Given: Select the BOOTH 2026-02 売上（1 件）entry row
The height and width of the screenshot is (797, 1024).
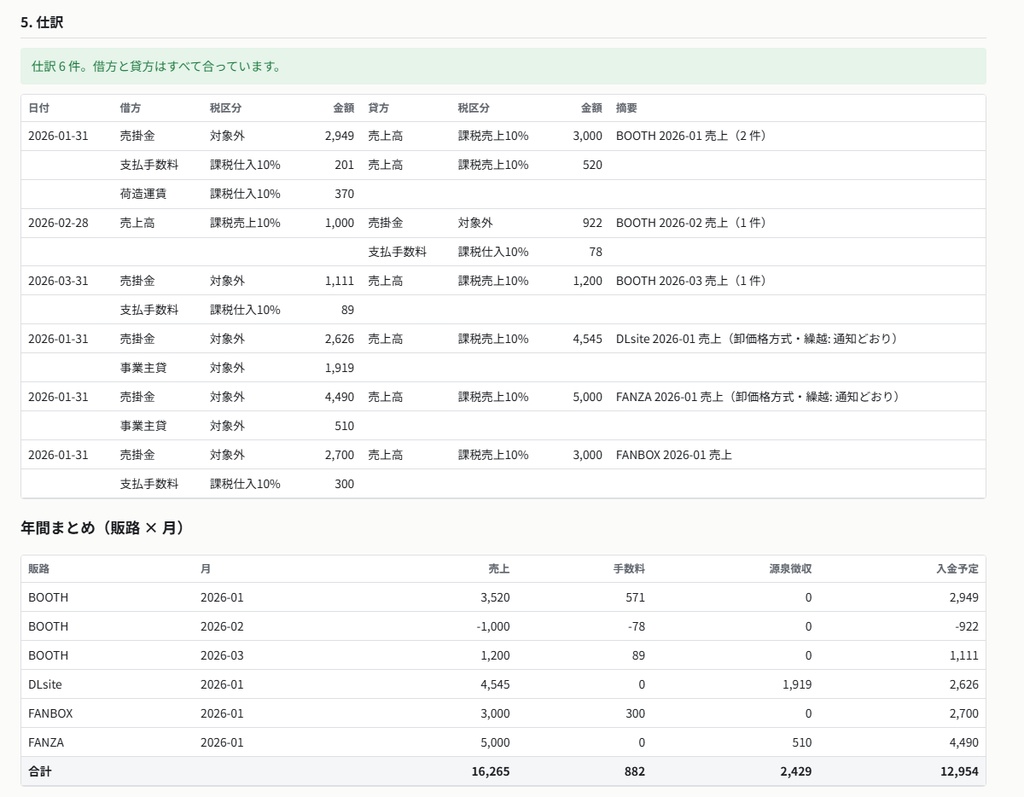Looking at the screenshot, I should click(503, 223).
